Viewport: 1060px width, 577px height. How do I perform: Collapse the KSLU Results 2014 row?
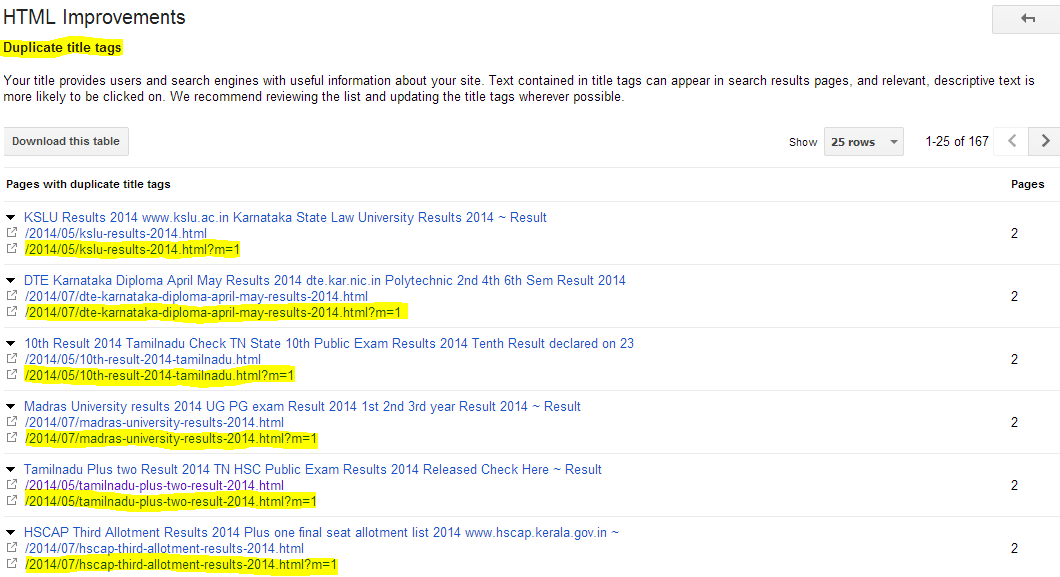tap(11, 218)
